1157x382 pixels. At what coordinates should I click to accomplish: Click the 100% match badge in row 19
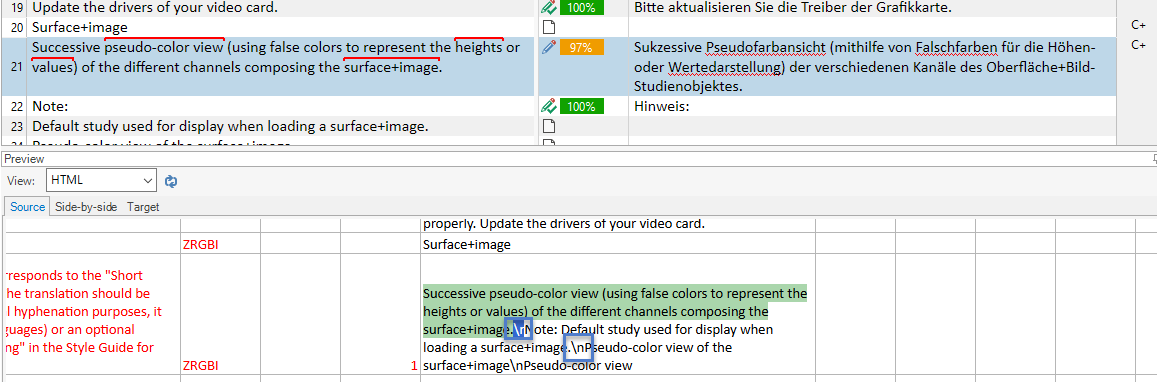[x=582, y=8]
